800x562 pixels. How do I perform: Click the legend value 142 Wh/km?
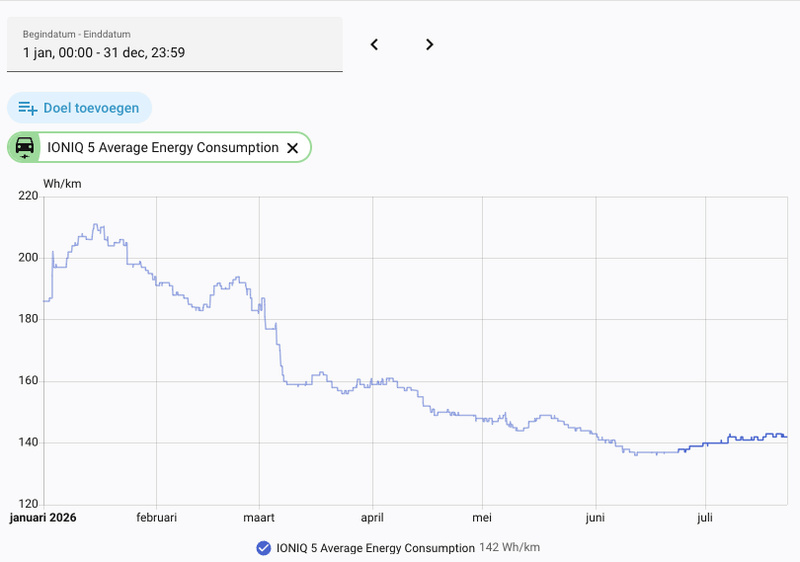tap(509, 547)
